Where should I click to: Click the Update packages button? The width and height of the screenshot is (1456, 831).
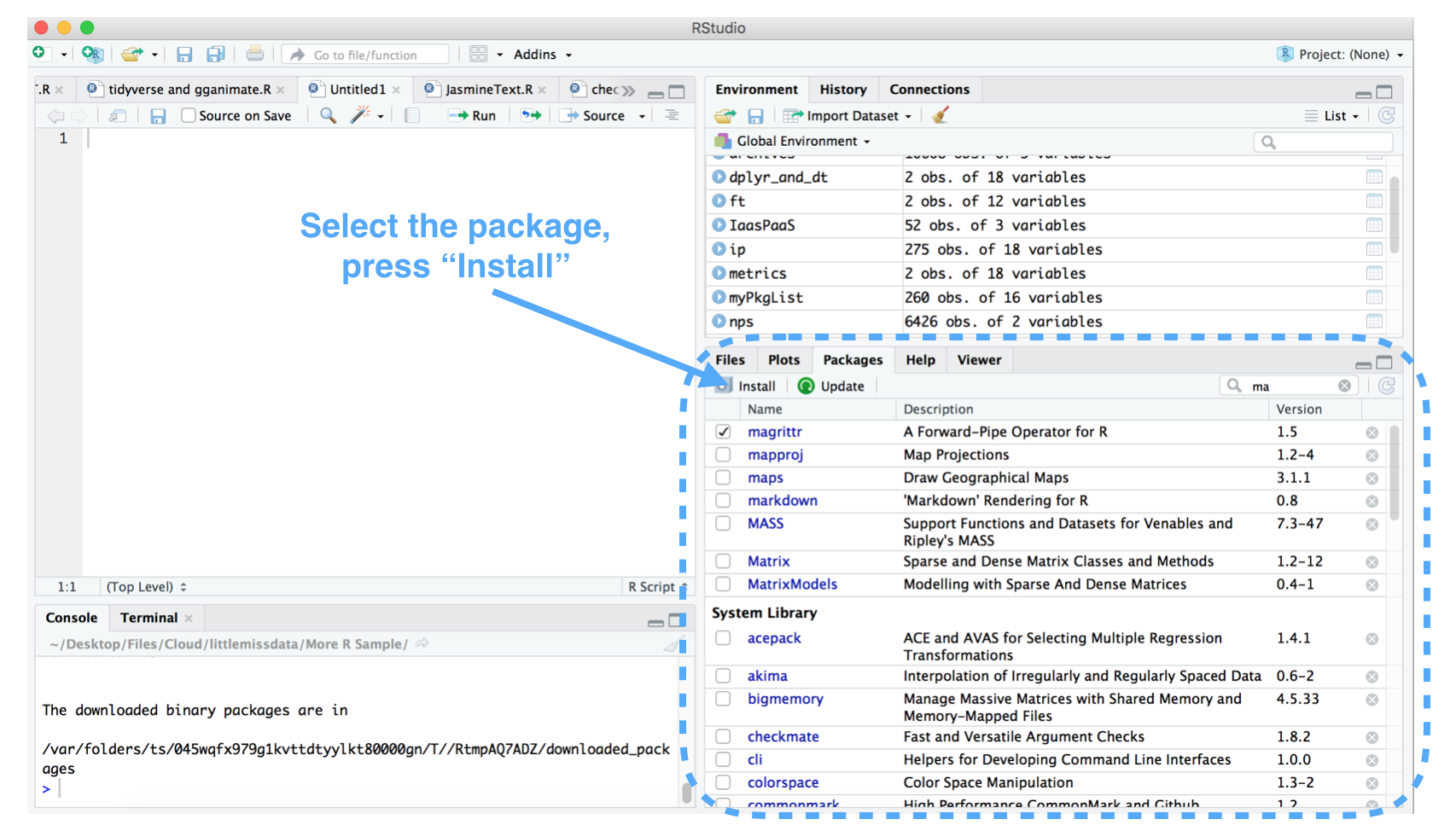[830, 386]
